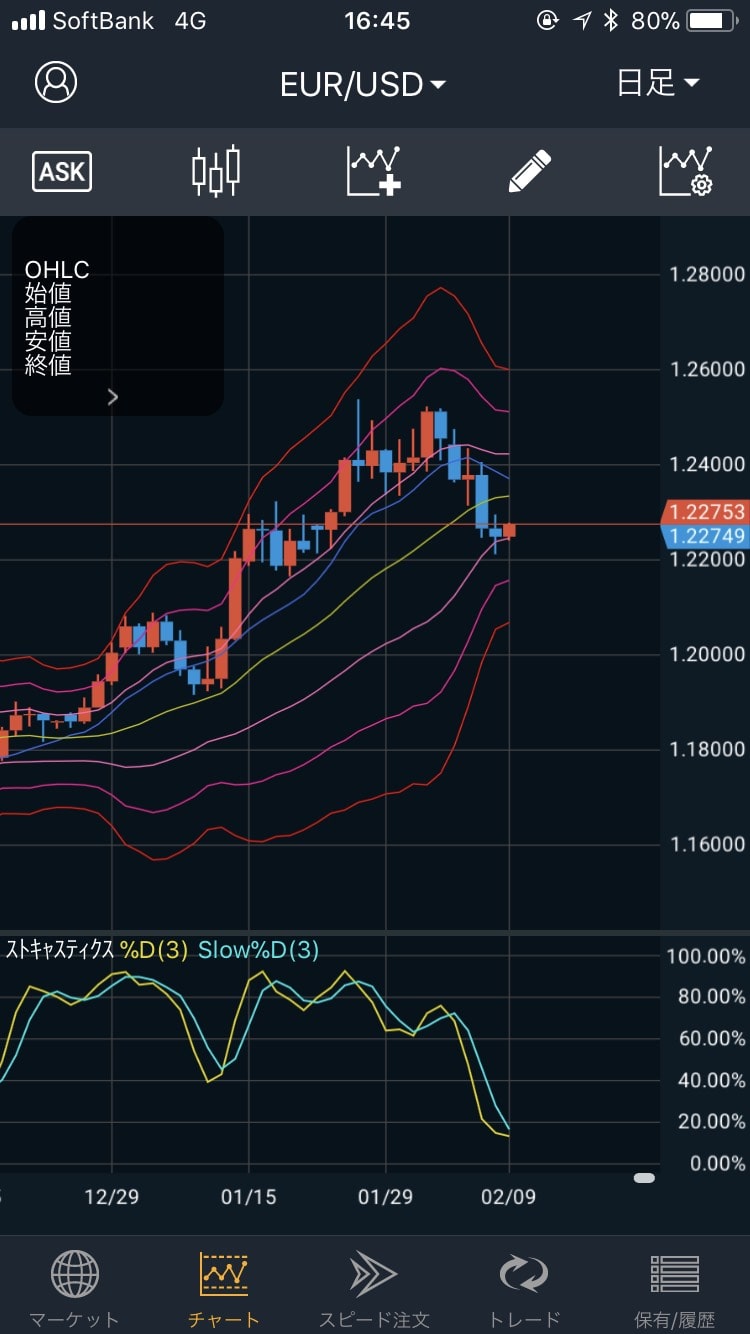Click the 100.00% stochastic axis label
This screenshot has height=1334, width=750.
point(706,956)
